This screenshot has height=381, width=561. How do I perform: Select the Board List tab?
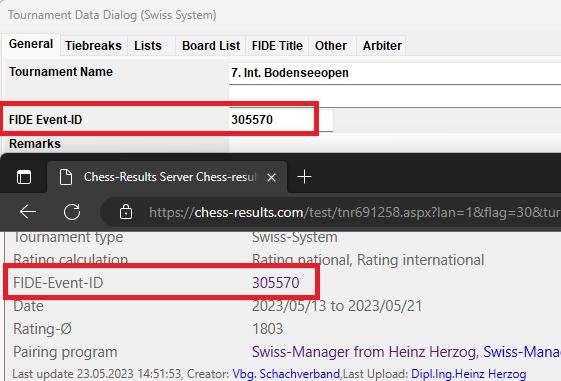[211, 46]
